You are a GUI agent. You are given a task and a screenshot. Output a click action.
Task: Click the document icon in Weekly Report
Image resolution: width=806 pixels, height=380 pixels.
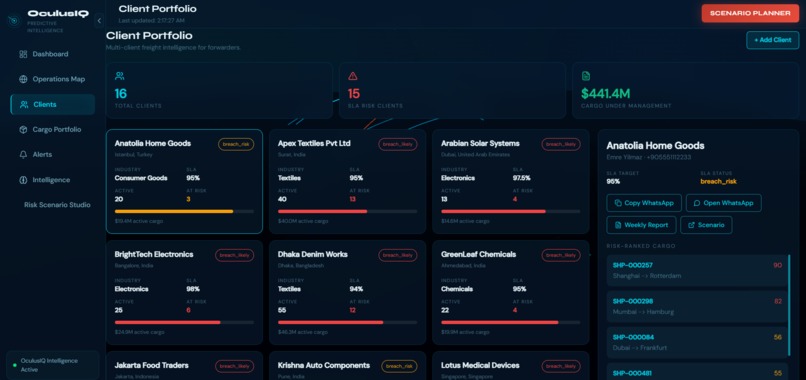coord(618,225)
